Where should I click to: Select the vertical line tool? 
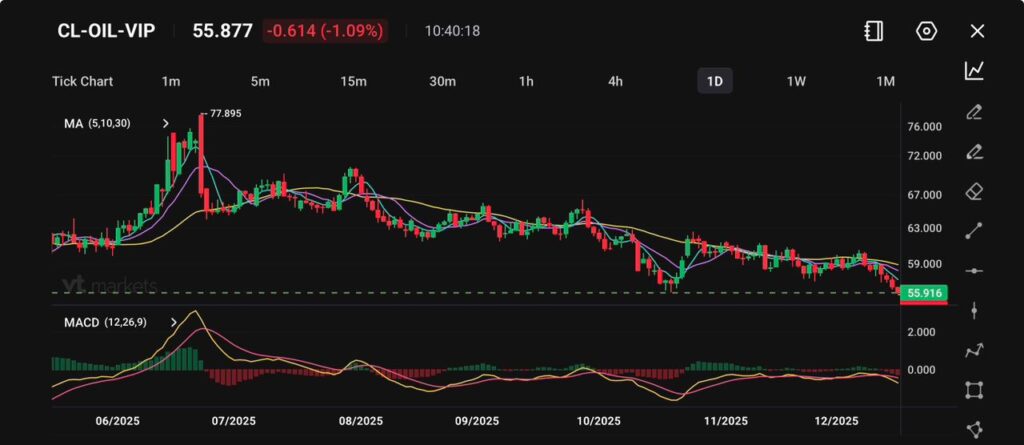pos(974,310)
